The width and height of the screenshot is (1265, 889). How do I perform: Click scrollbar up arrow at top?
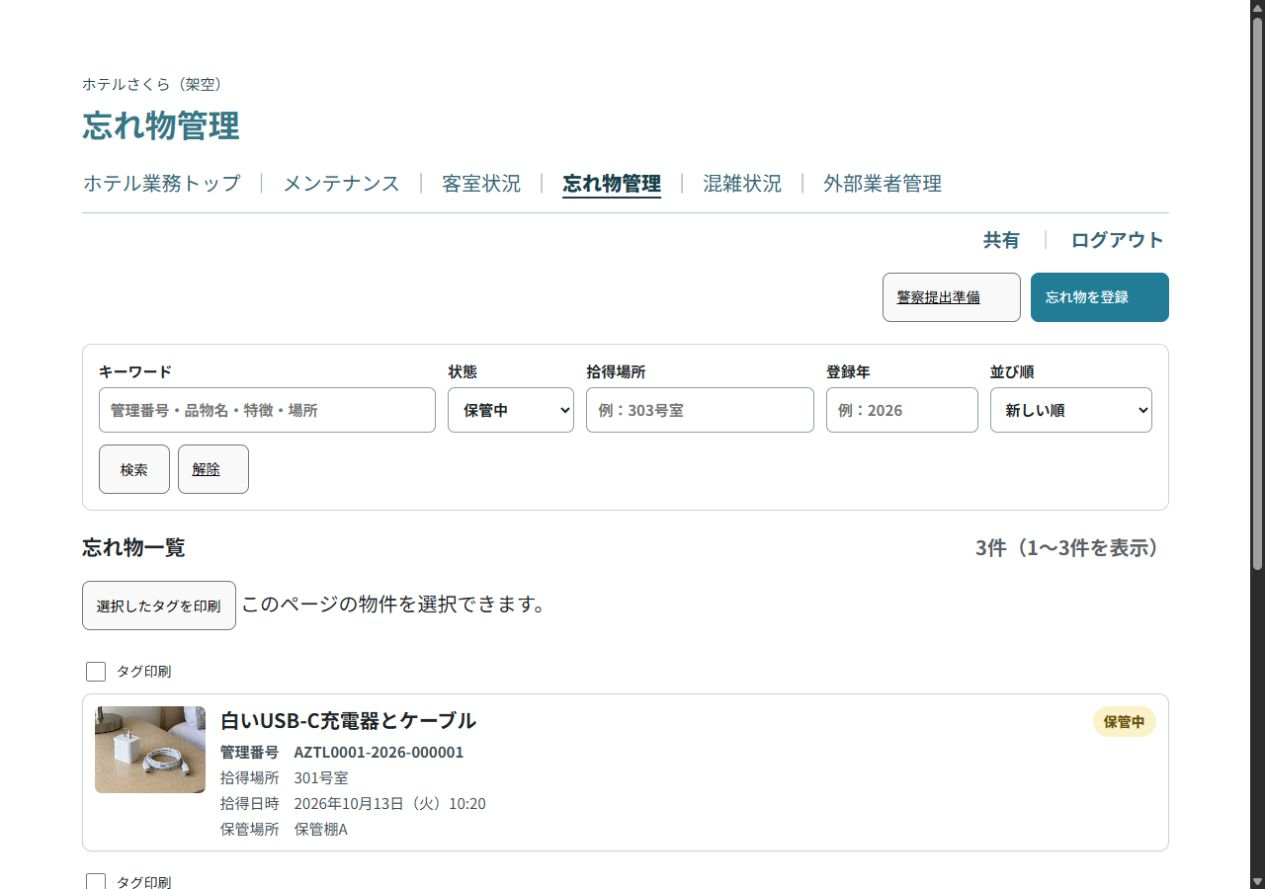[1257, 8]
